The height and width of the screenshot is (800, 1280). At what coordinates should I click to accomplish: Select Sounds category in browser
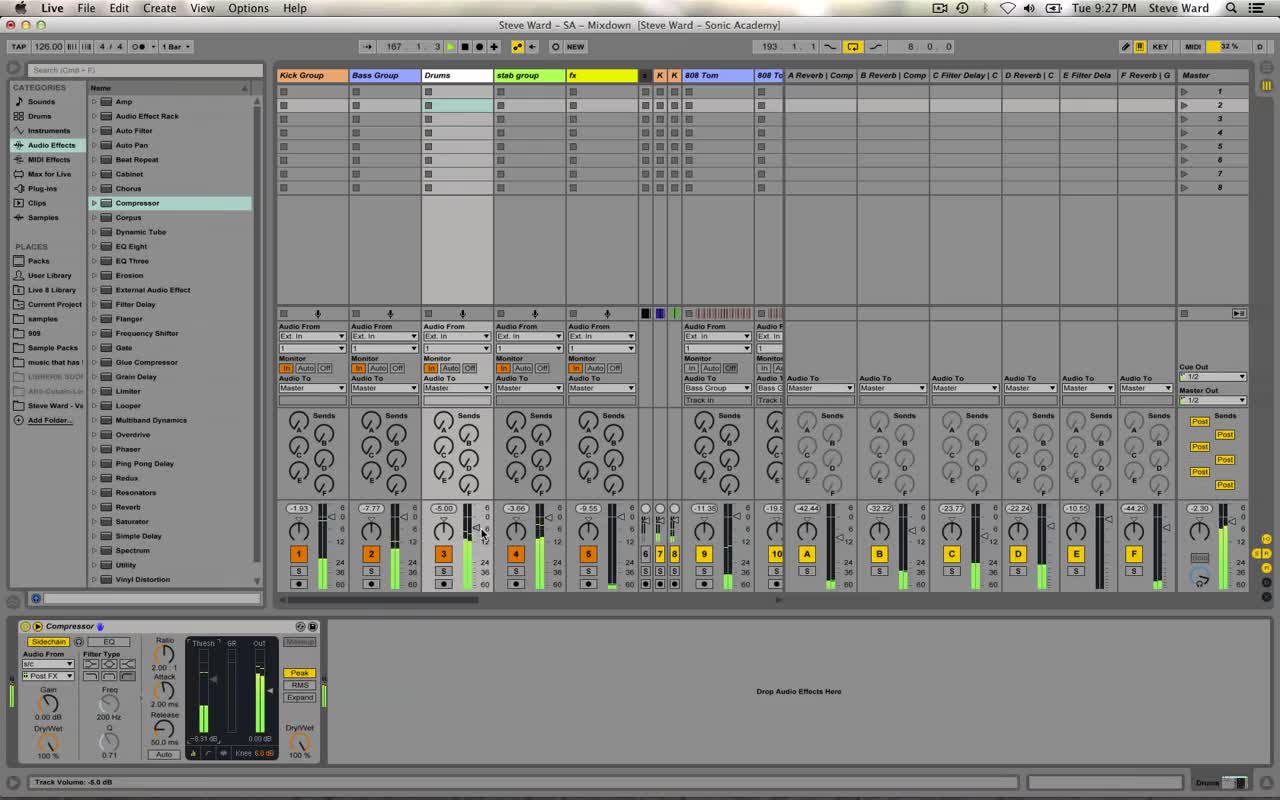tap(41, 102)
